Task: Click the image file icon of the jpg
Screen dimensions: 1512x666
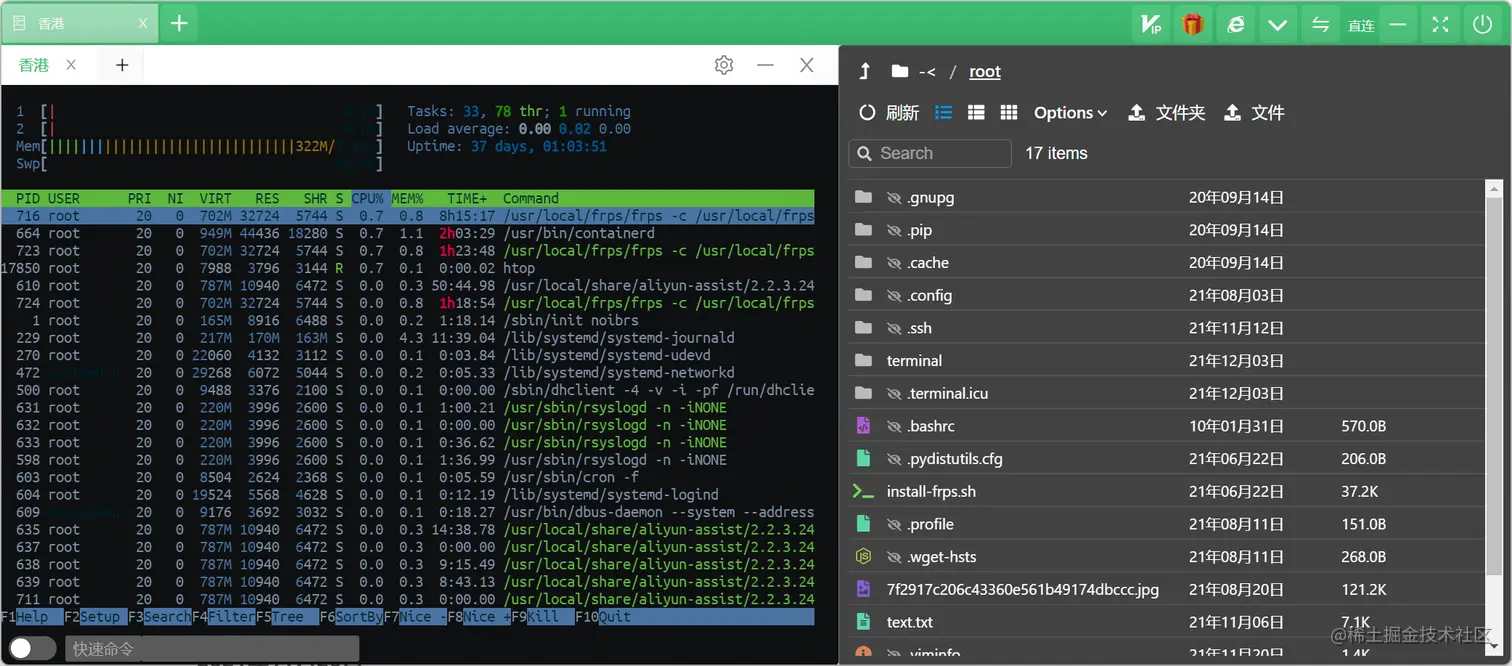Action: 863,589
